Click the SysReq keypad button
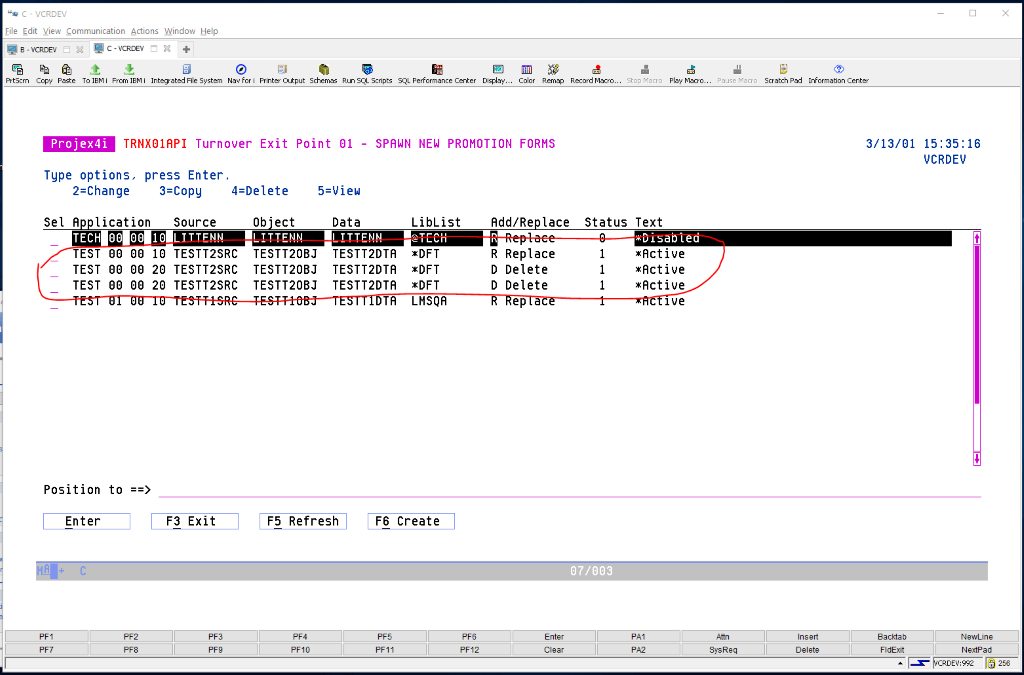The image size is (1024, 675). pos(723,650)
